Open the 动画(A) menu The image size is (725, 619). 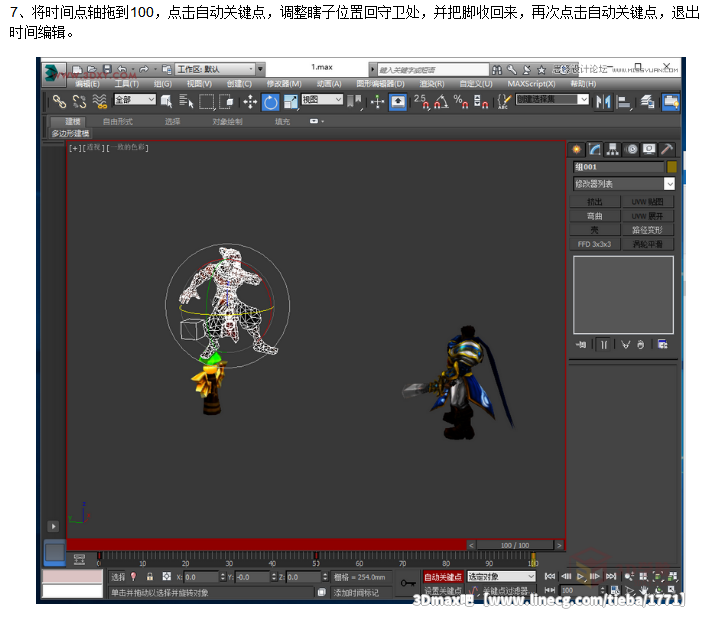pos(329,84)
